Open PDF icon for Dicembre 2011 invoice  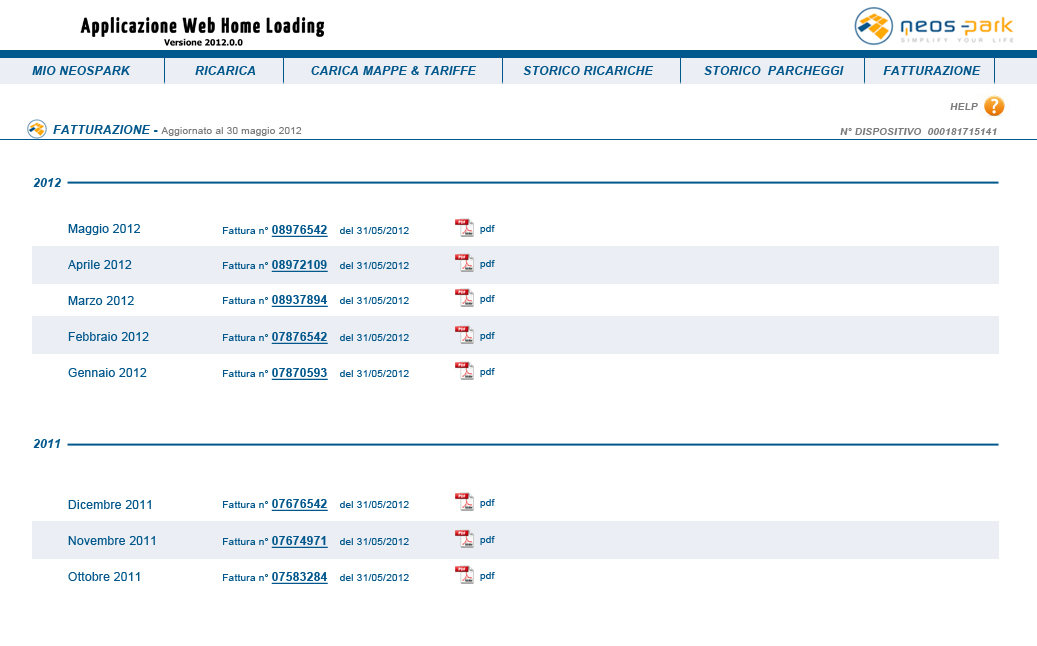tap(465, 502)
